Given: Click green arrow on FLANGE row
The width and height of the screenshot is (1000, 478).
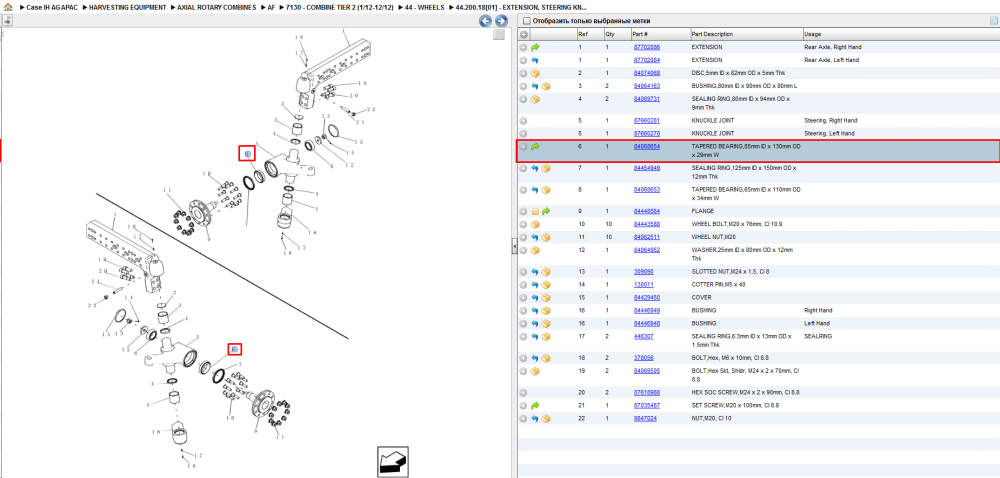Looking at the screenshot, I should click(546, 211).
